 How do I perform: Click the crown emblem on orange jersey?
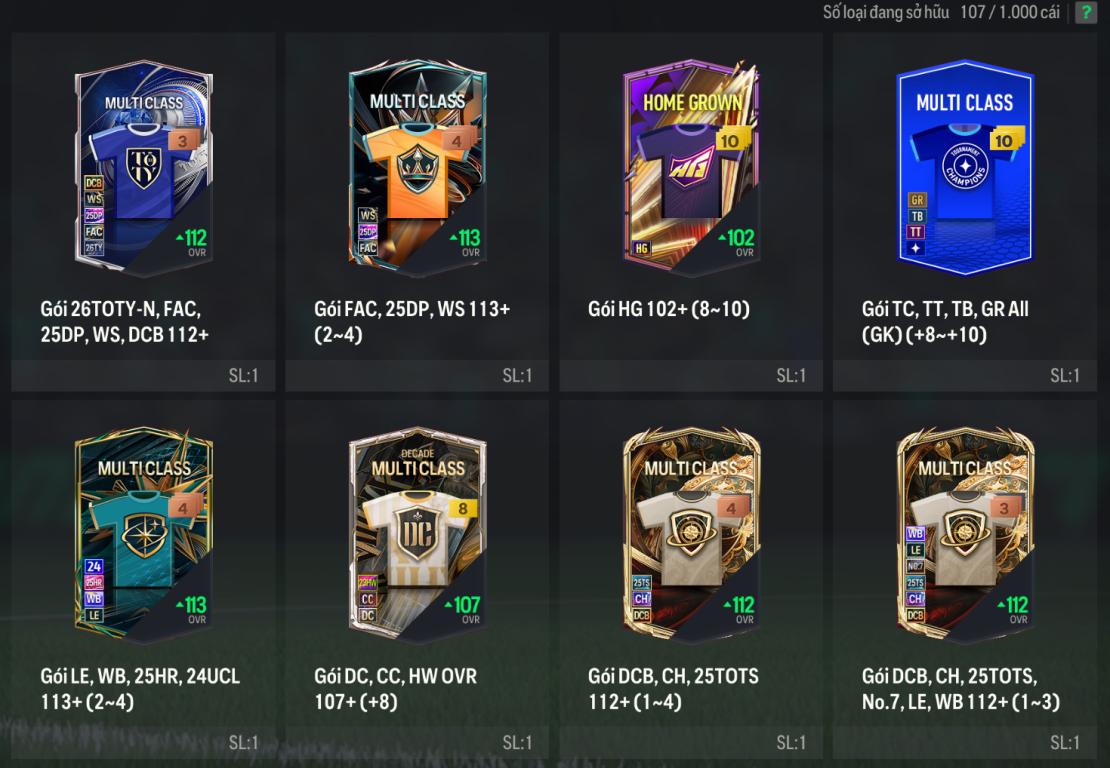418,168
